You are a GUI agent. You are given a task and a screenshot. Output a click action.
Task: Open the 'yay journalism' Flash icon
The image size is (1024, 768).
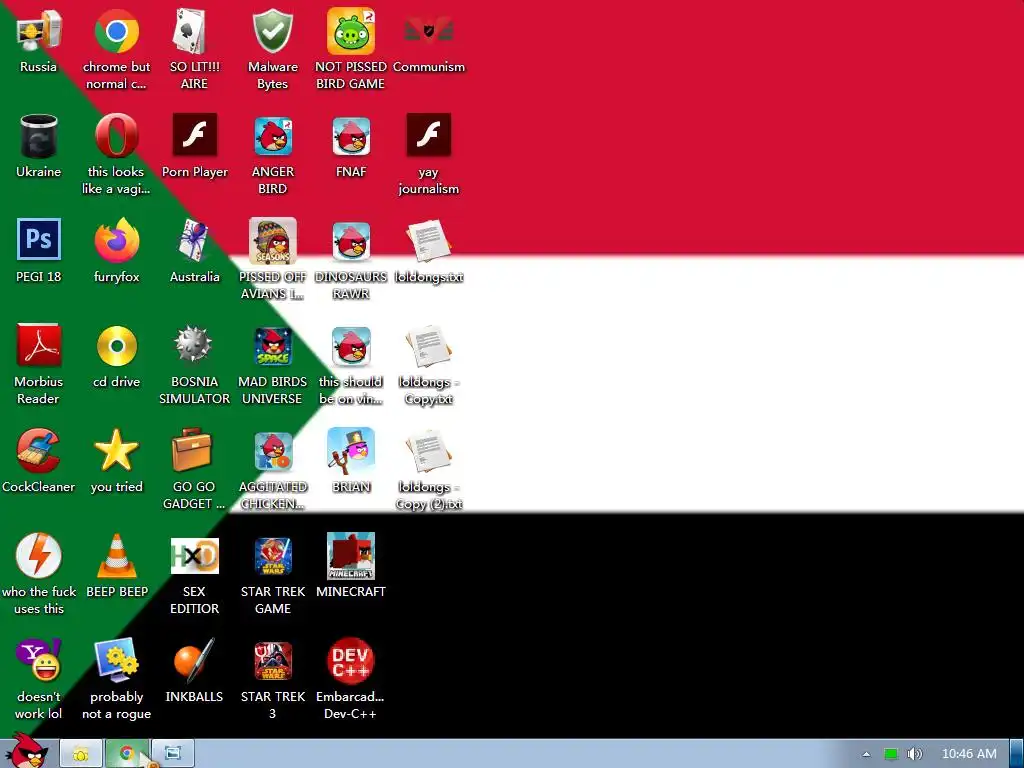pos(428,135)
